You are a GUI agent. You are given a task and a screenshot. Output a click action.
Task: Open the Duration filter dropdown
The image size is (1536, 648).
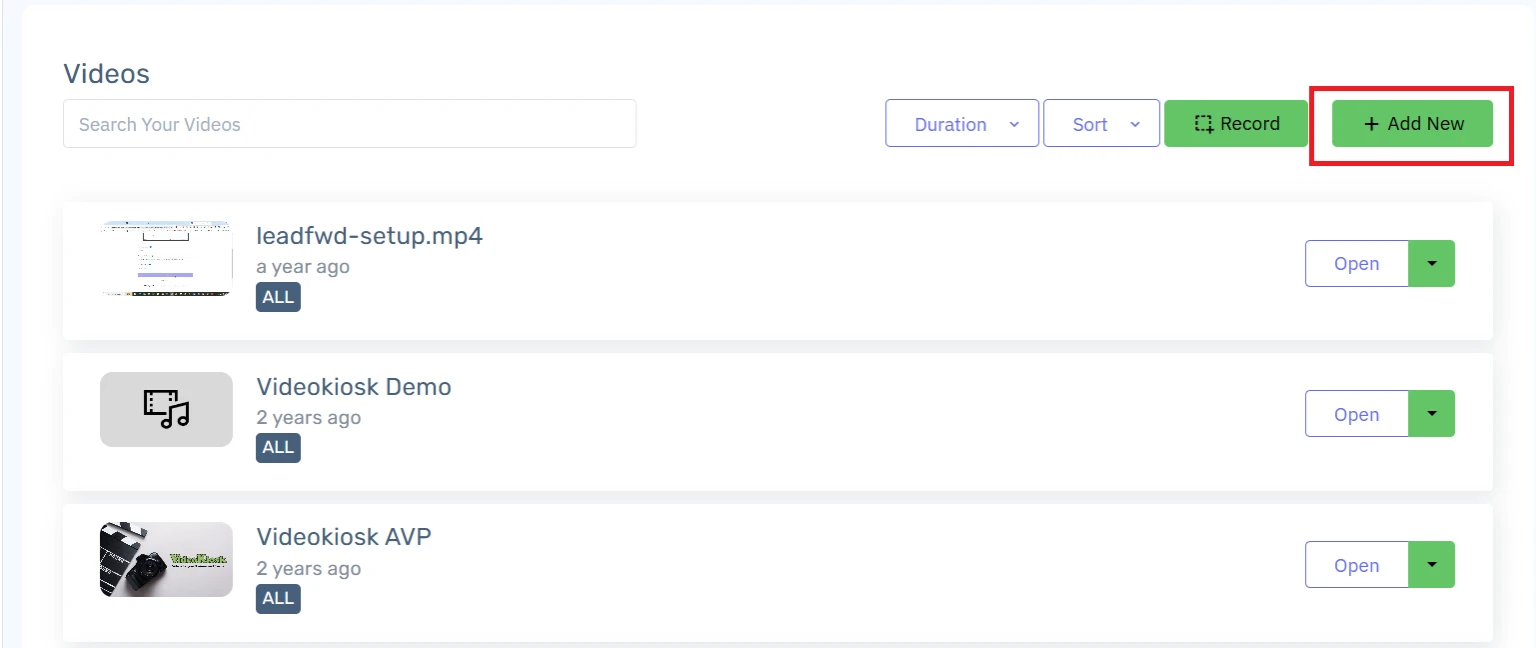961,124
